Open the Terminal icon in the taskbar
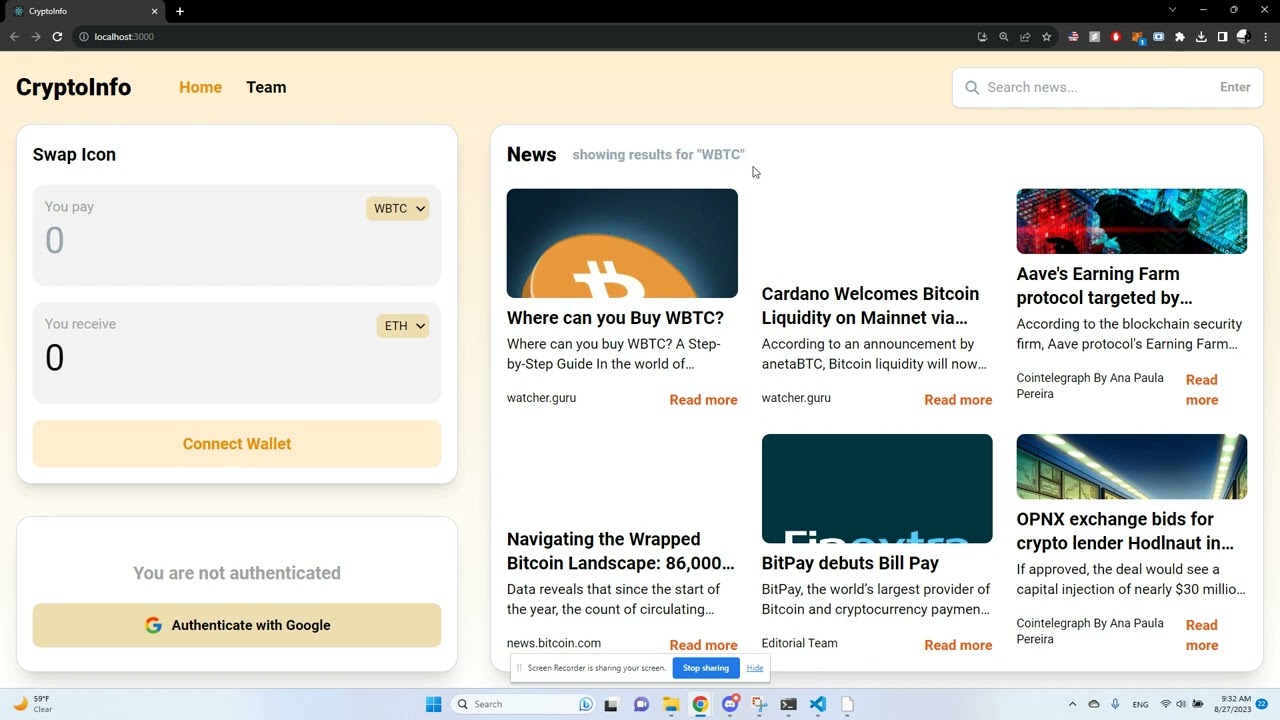The image size is (1280, 720). (789, 704)
